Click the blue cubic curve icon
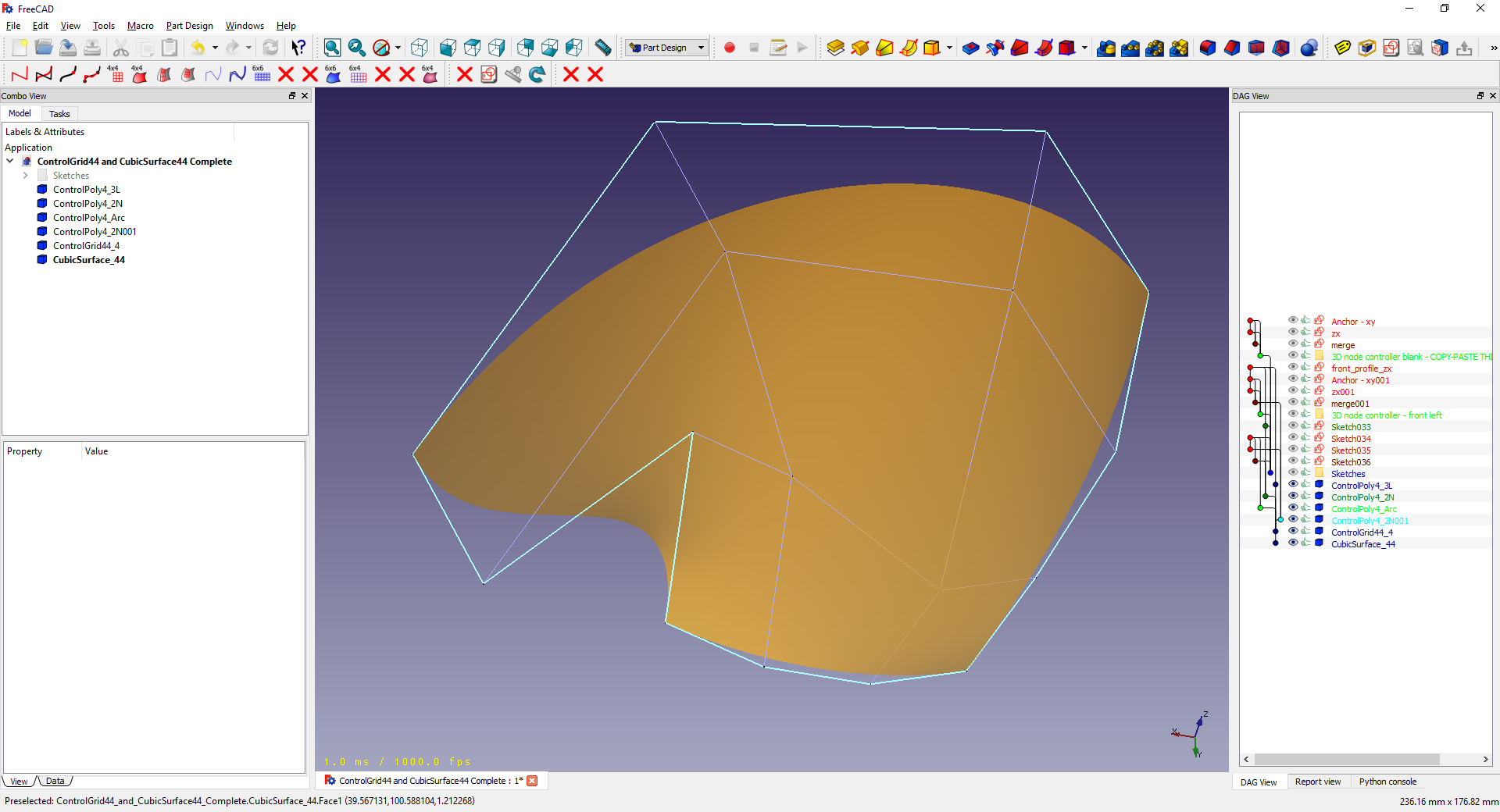The image size is (1500, 812). tap(237, 74)
